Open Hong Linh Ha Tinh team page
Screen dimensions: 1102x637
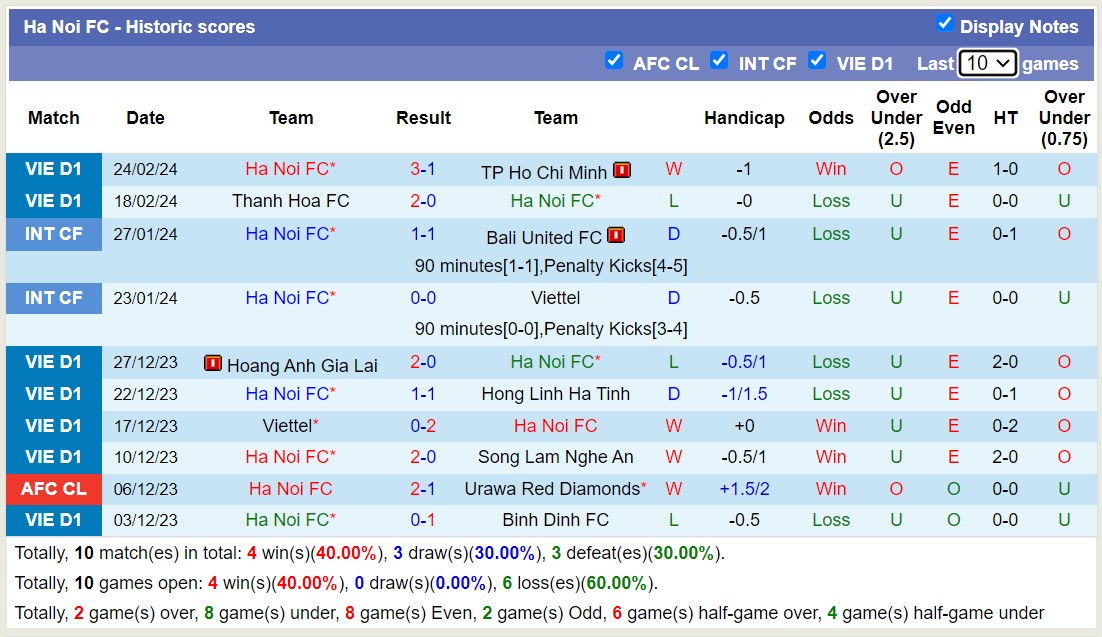(556, 394)
